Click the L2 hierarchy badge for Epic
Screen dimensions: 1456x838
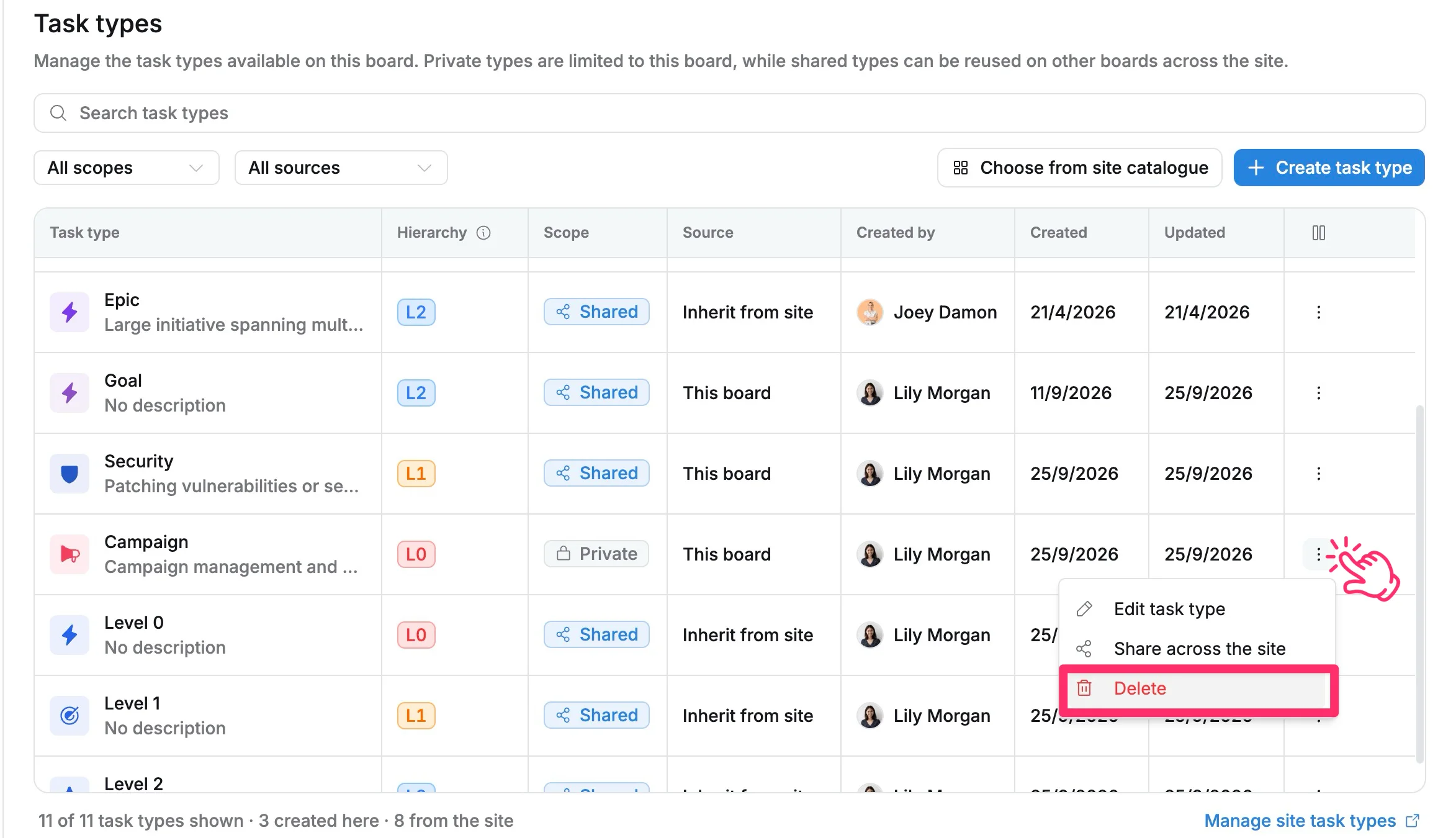tap(416, 312)
